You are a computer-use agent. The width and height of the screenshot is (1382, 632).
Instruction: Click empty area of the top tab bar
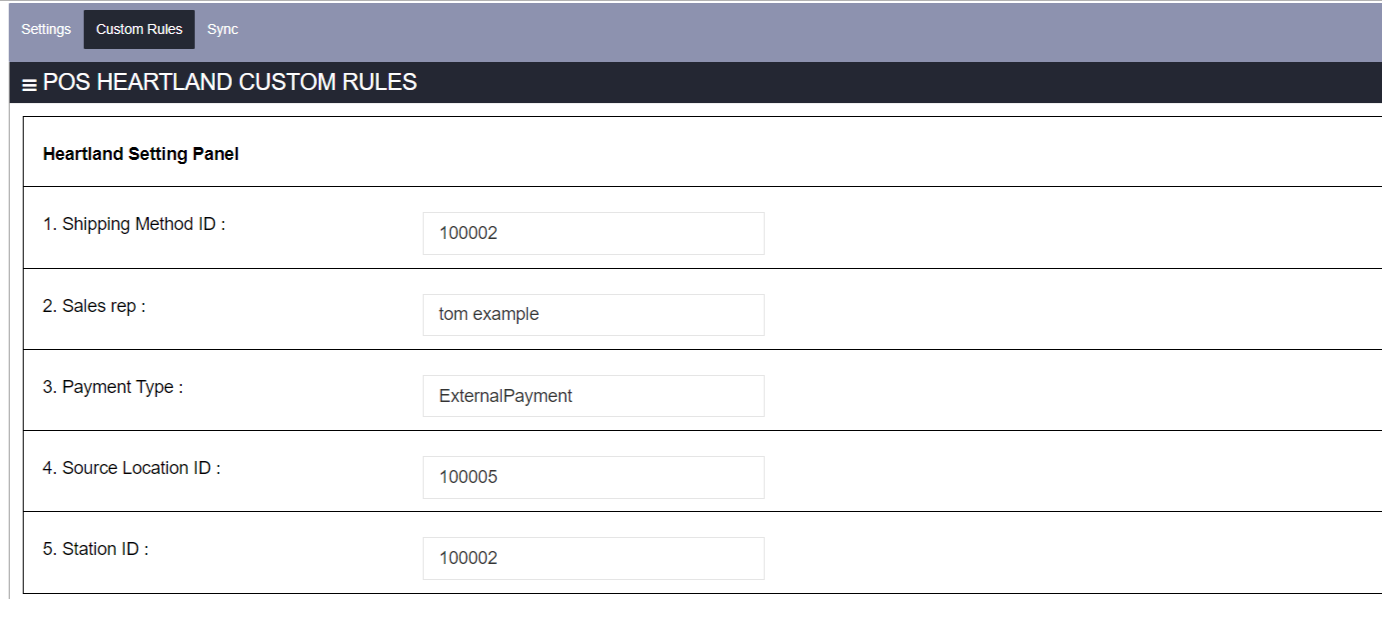coord(800,30)
